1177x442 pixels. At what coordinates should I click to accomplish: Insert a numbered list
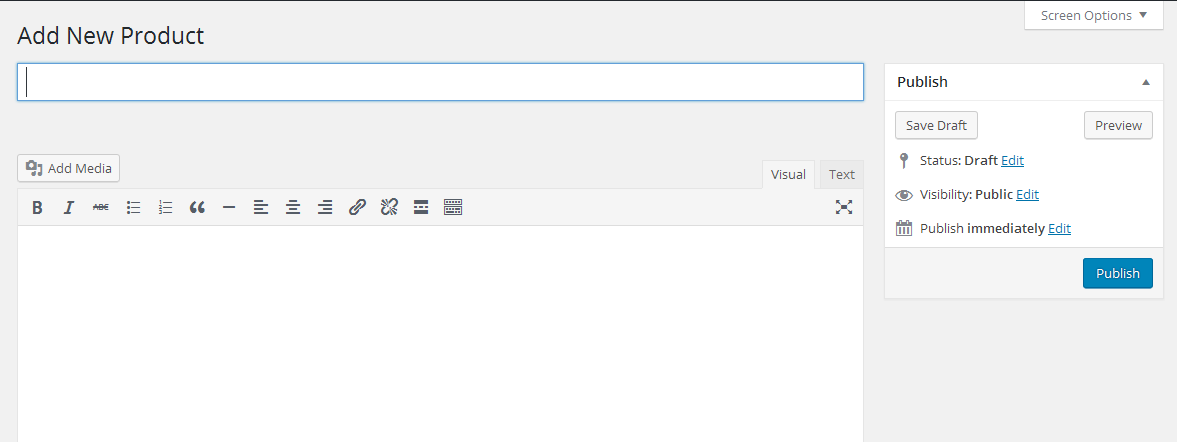coord(165,208)
